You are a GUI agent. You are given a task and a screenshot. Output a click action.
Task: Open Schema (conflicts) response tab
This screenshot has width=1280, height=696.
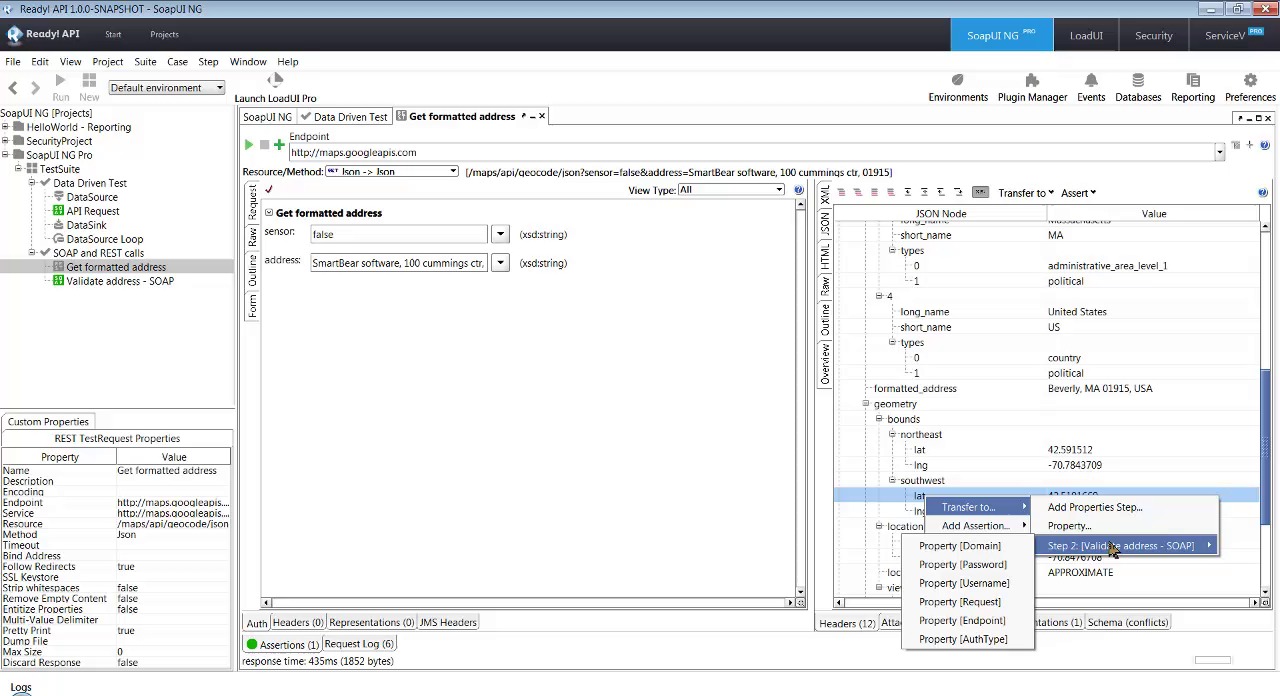(1127, 623)
